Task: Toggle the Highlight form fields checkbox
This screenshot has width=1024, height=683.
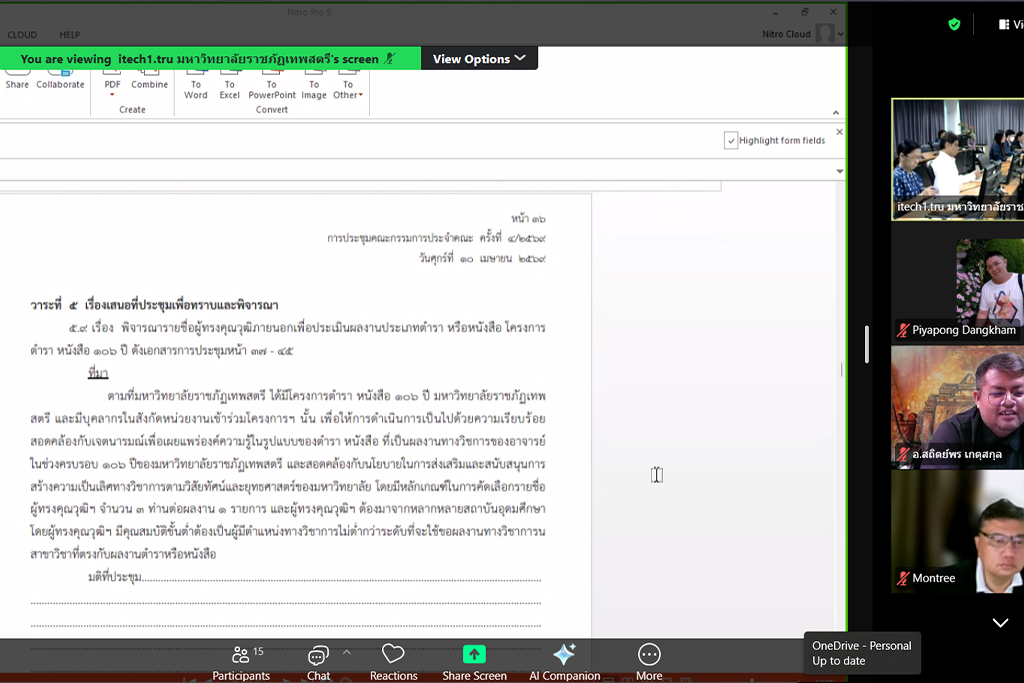Action: click(731, 141)
